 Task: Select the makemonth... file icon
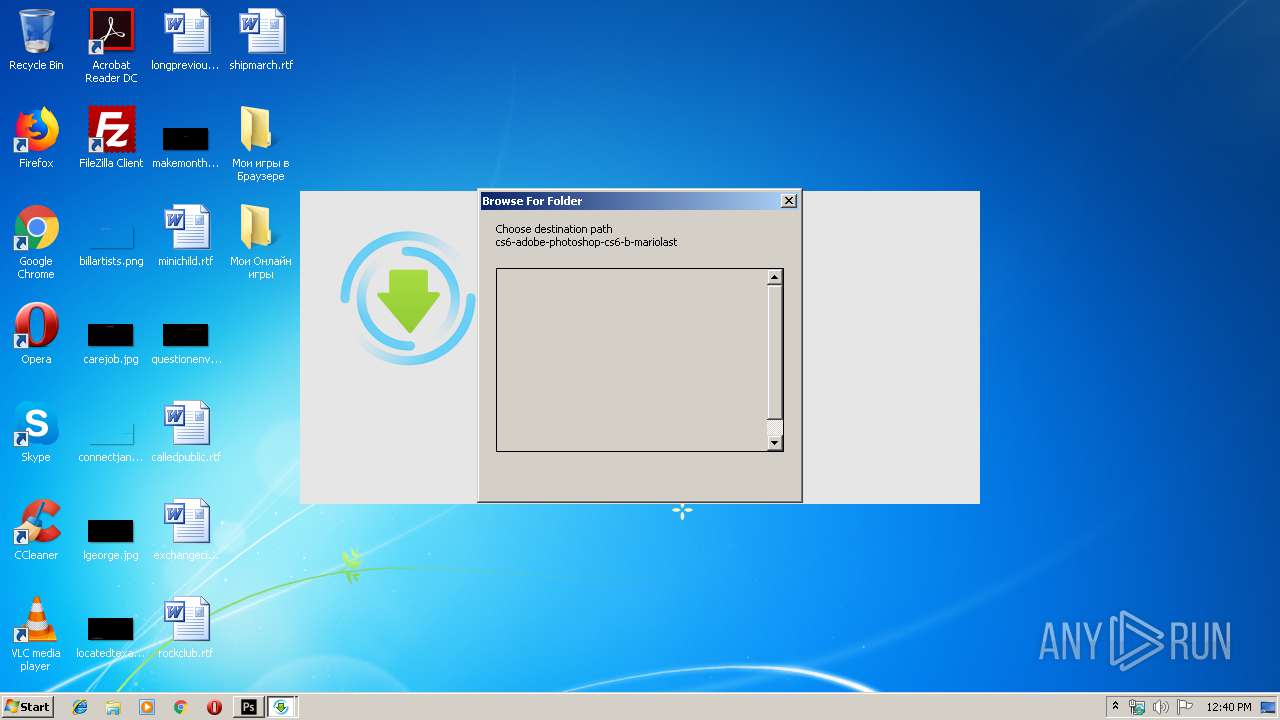[186, 145]
